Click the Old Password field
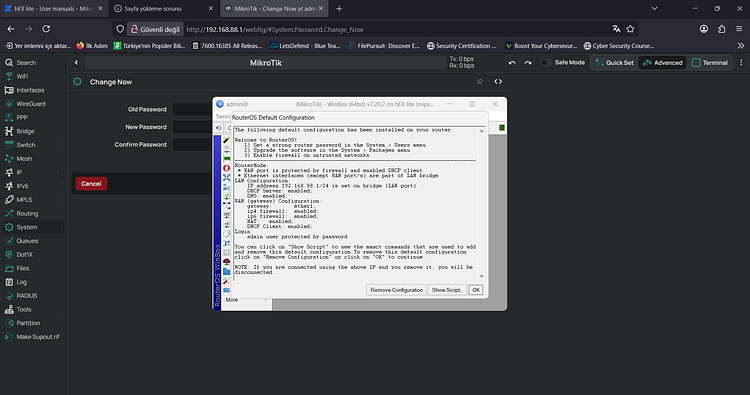Screen dimensions: 750x395 tap(193, 110)
